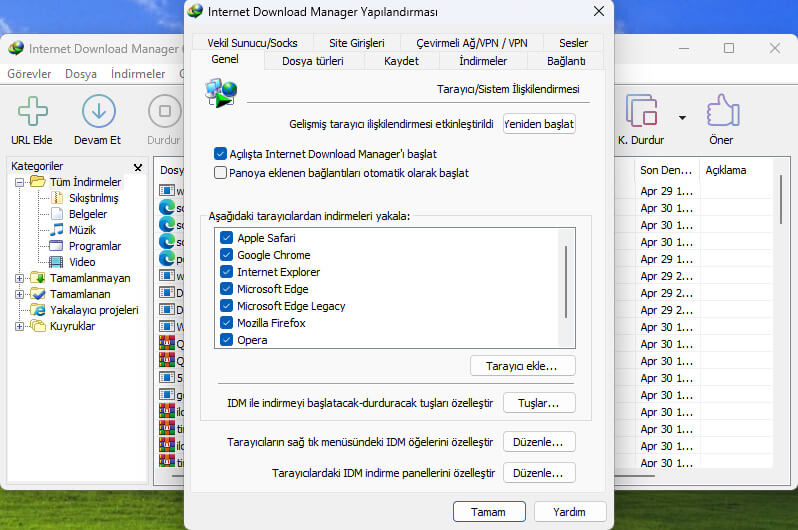Open the Görevler menu in main window
Viewport: 798px width, 530px height.
[x=29, y=74]
